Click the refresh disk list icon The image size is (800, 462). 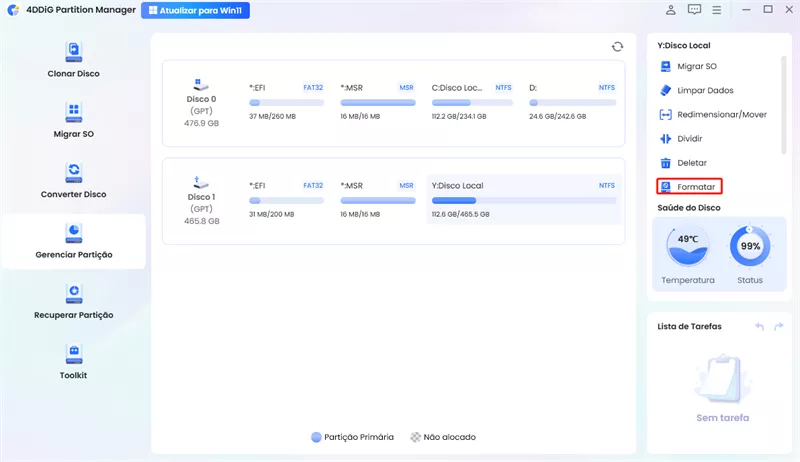[x=617, y=47]
